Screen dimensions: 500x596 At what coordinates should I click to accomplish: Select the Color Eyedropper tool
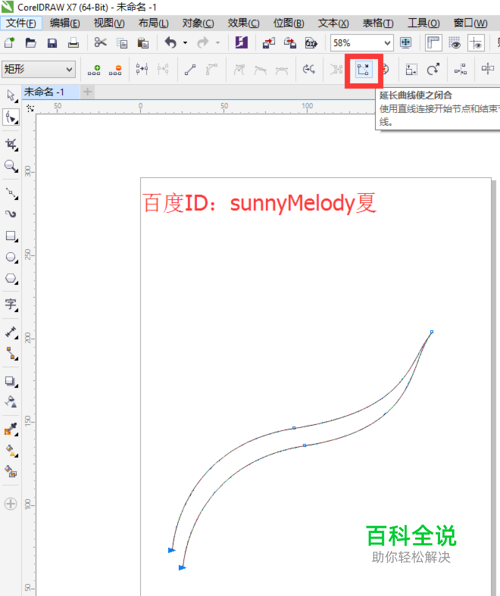coord(11,430)
